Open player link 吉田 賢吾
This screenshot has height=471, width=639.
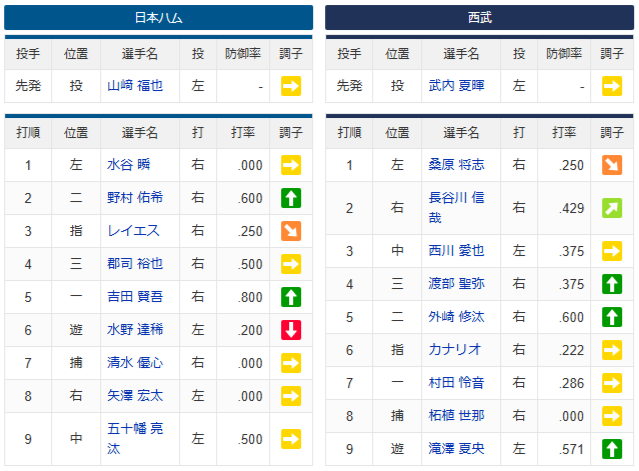coord(135,297)
